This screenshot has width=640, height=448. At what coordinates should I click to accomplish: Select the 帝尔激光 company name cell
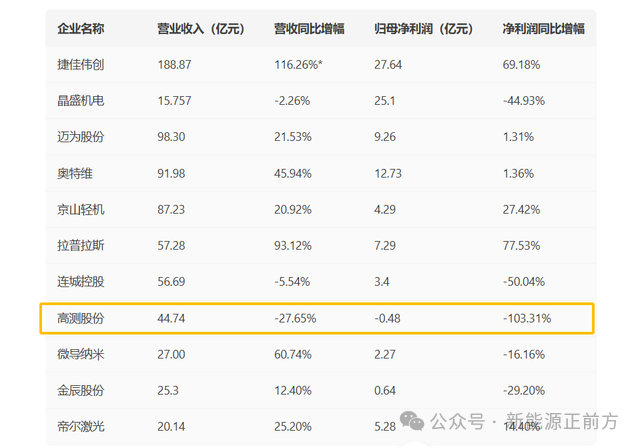click(x=81, y=426)
